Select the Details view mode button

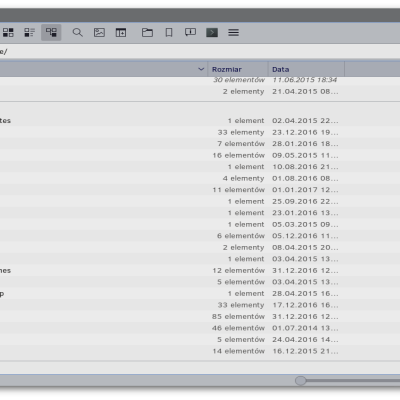pos(51,32)
